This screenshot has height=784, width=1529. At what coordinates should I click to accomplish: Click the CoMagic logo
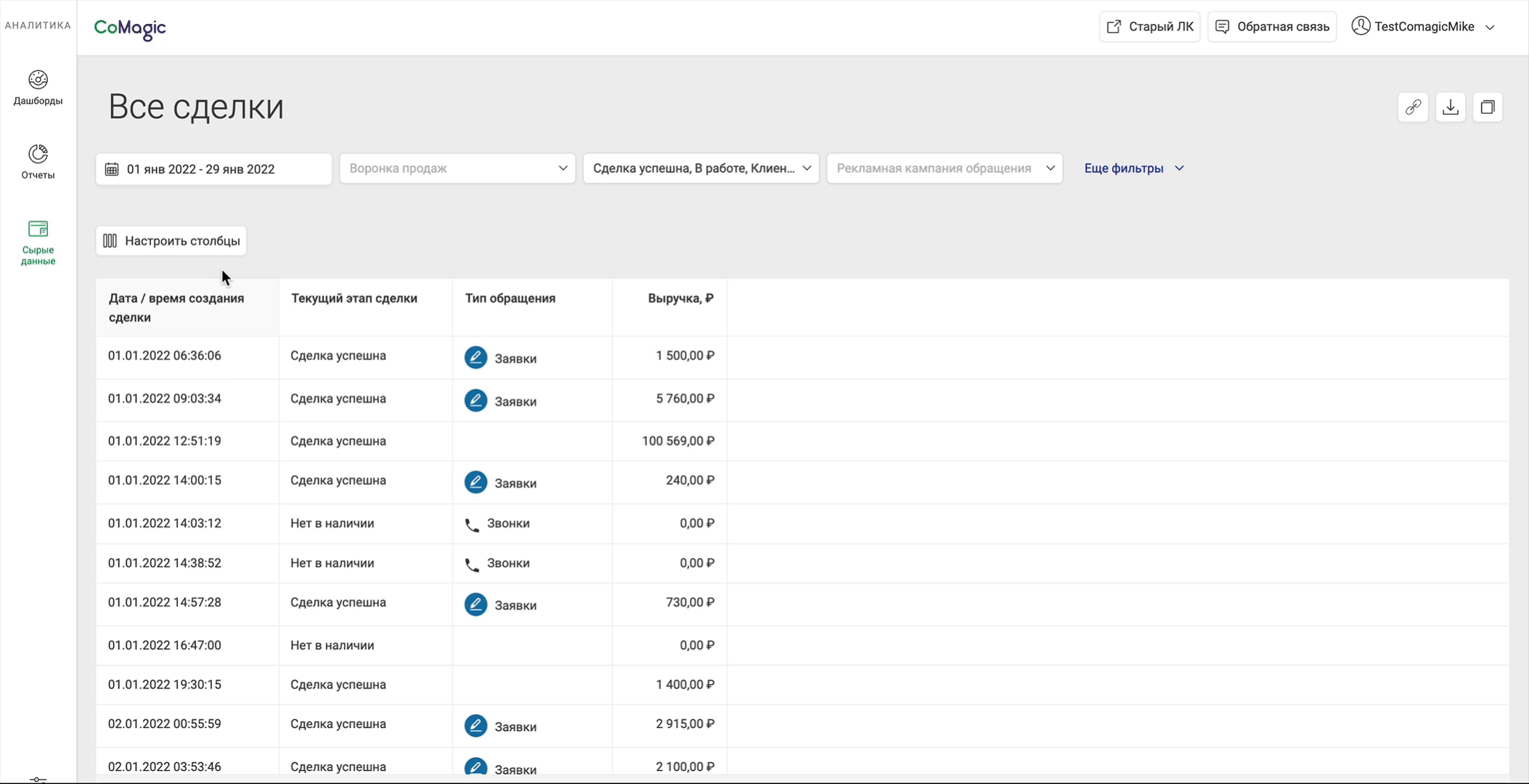click(130, 28)
